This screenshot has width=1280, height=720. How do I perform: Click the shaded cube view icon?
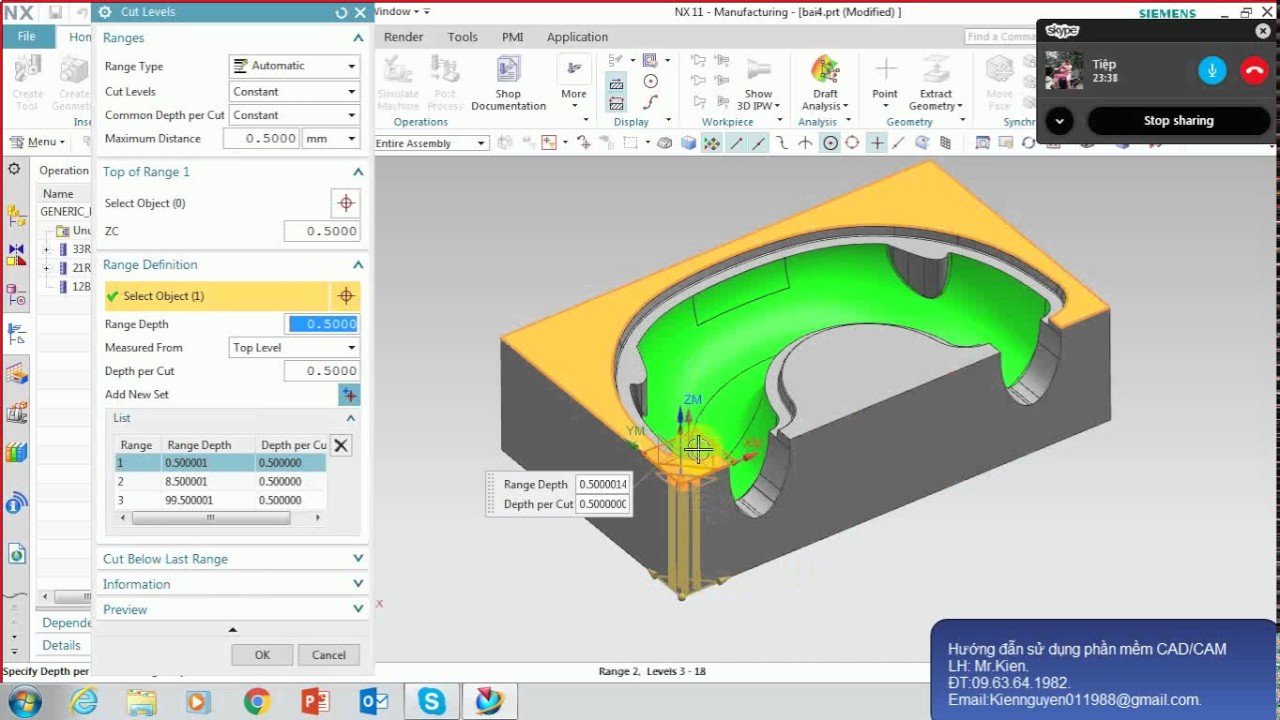coord(688,143)
